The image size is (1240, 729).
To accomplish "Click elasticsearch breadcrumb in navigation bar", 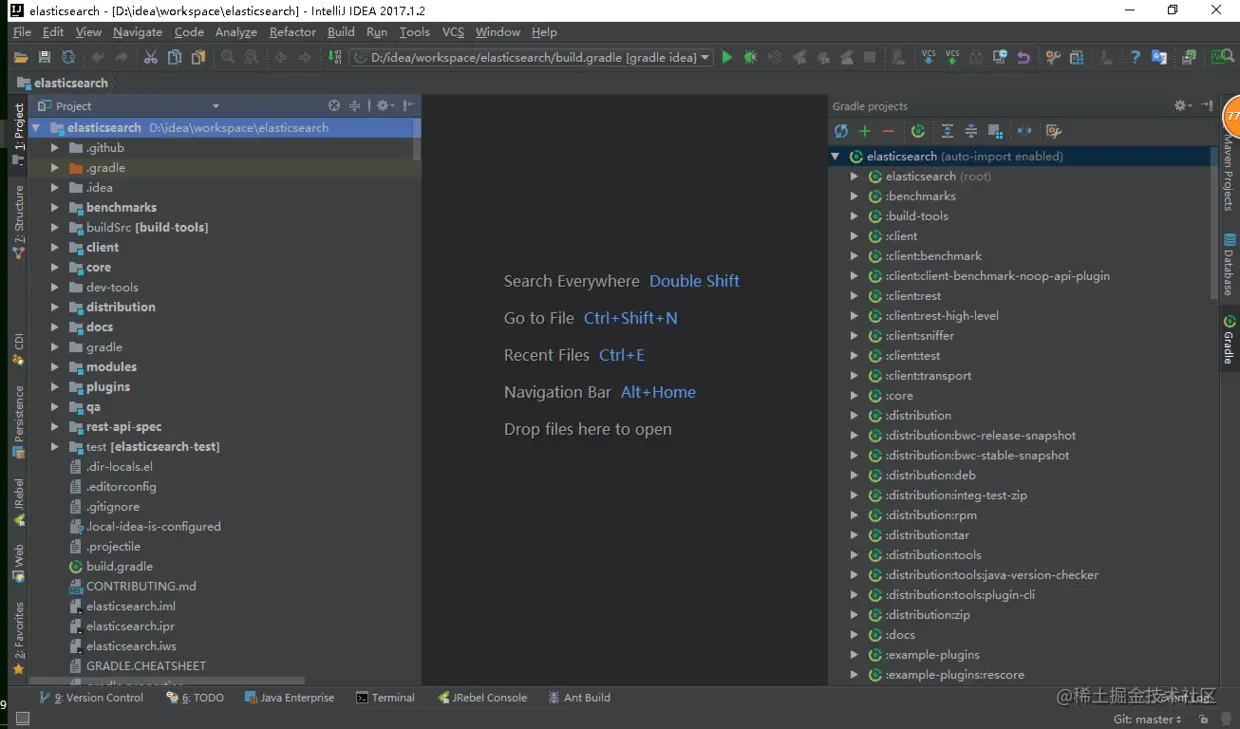I will point(62,83).
